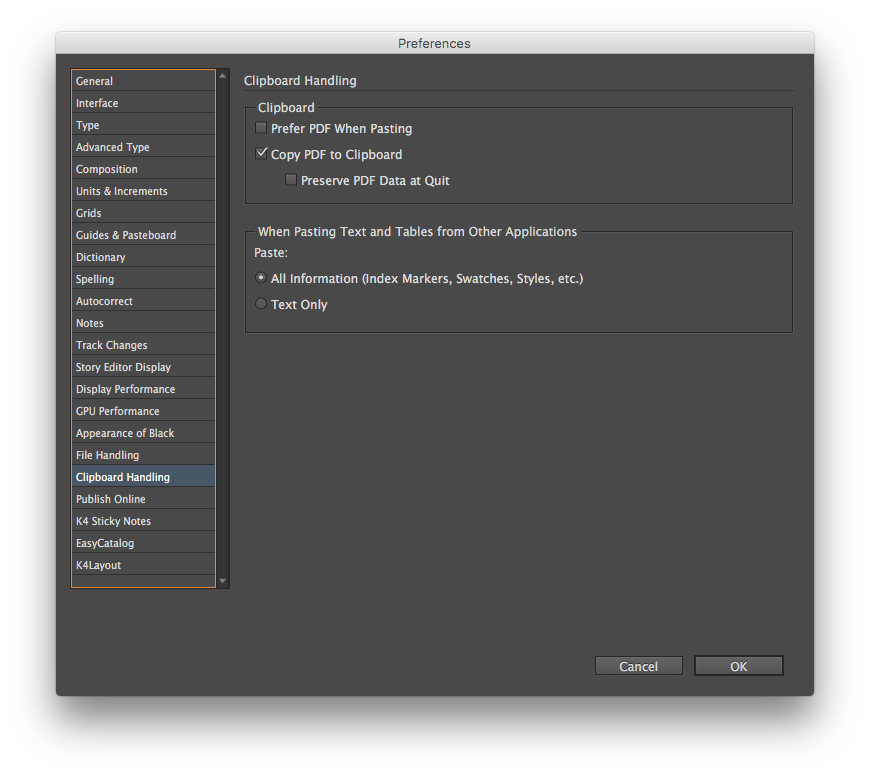Choose Text Only paste option
870x776 pixels.
click(x=261, y=304)
